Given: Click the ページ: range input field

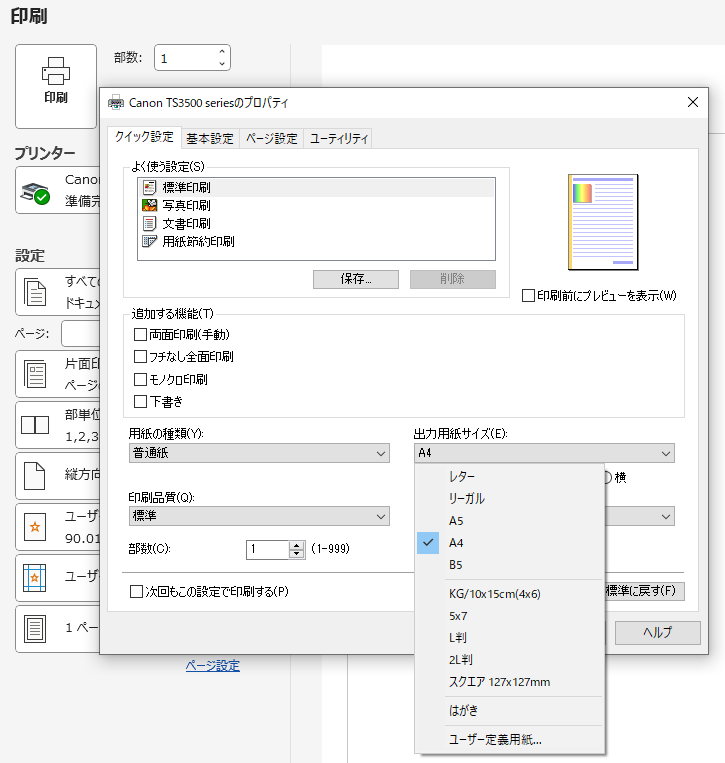Looking at the screenshot, I should click(x=81, y=333).
